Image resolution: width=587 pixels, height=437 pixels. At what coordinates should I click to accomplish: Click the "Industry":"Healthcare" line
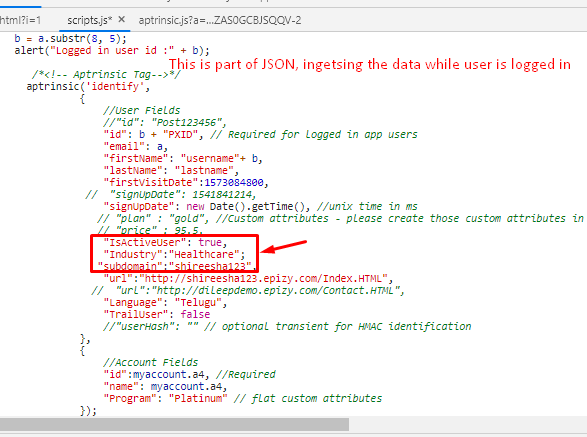click(174, 254)
